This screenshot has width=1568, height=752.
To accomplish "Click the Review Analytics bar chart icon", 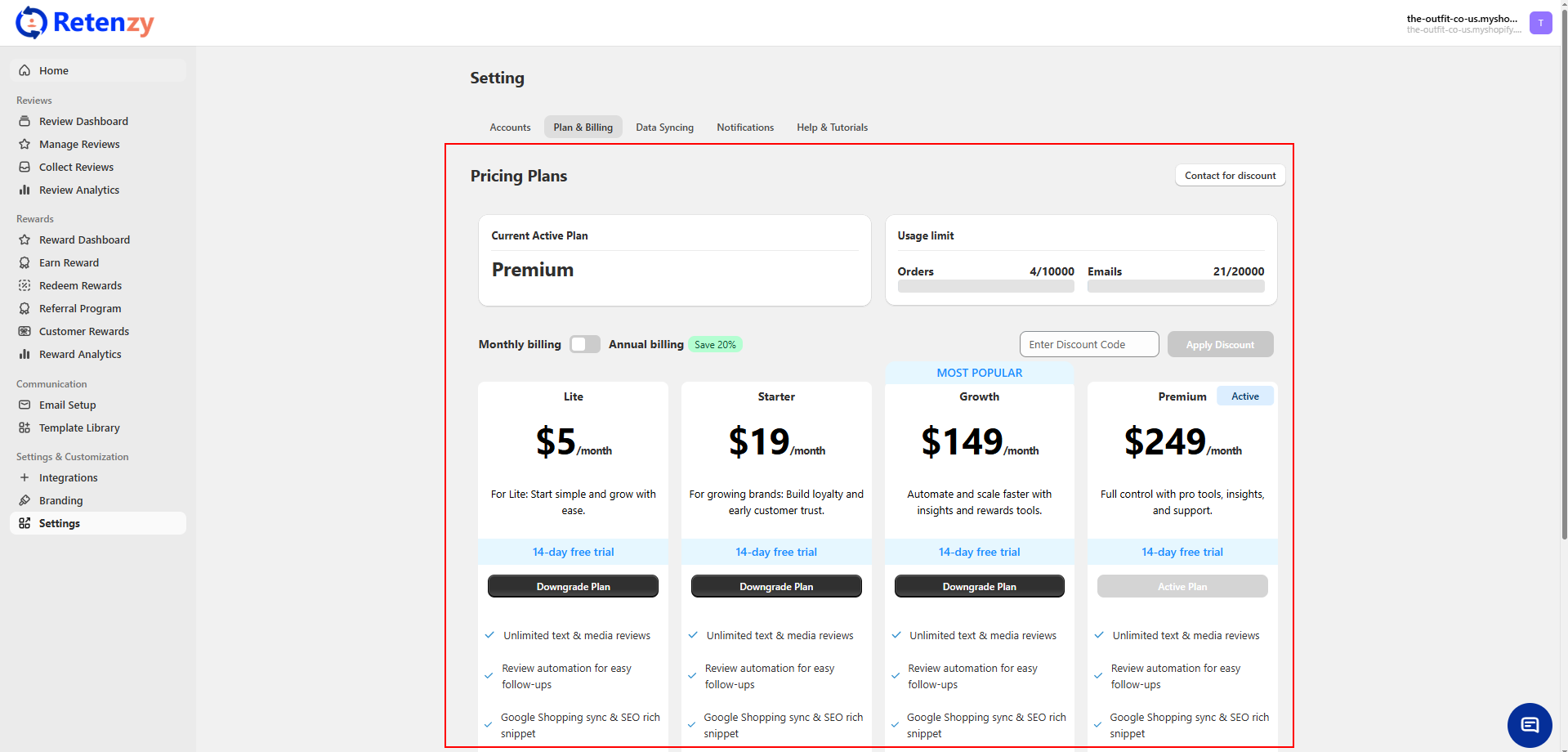I will [x=25, y=190].
